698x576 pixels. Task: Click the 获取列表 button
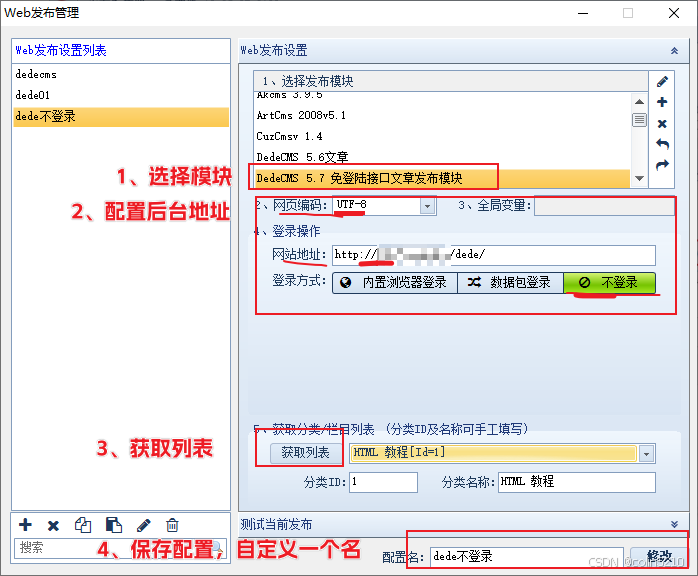point(305,453)
